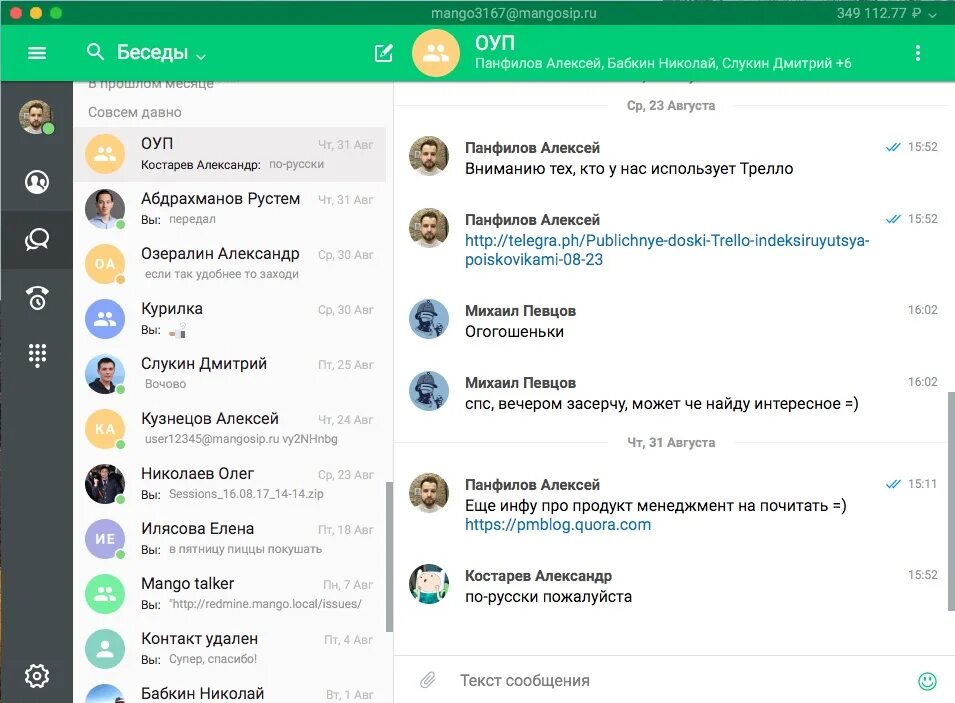Open the emoji picker smiley icon
The width and height of the screenshot is (955, 703).
[927, 680]
